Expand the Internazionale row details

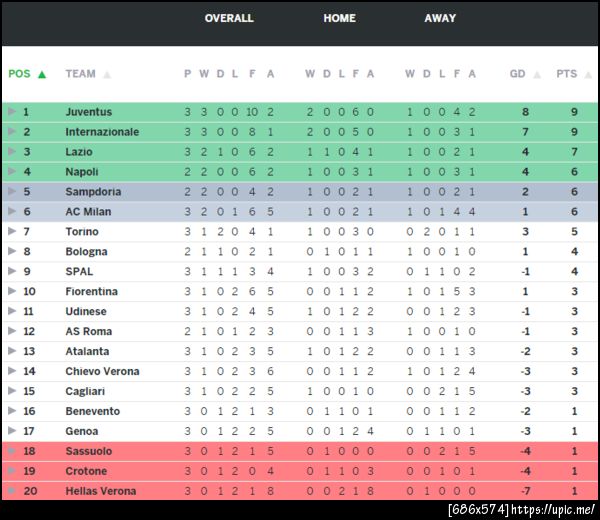(x=12, y=132)
